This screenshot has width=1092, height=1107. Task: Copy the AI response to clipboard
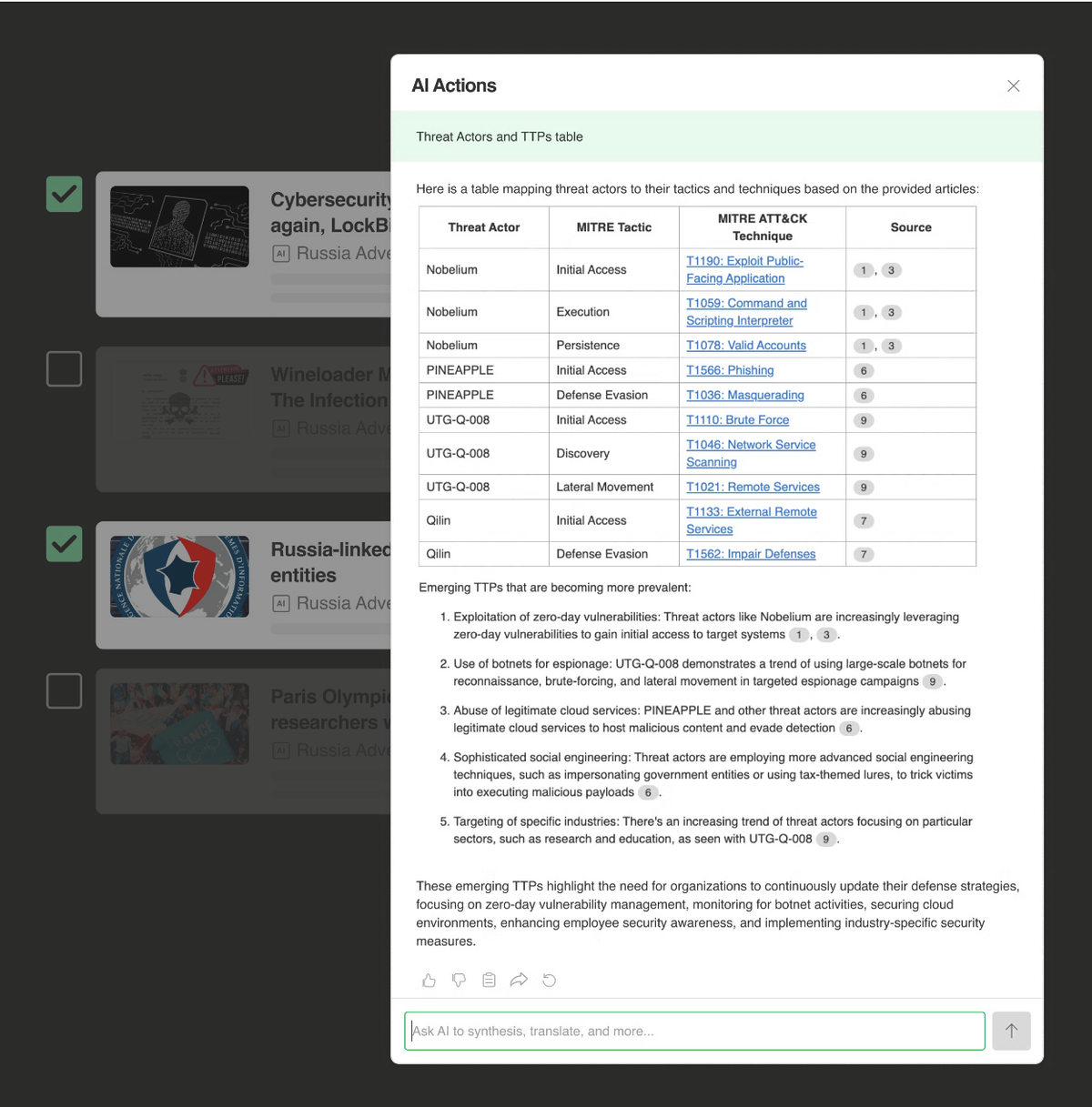(x=489, y=981)
